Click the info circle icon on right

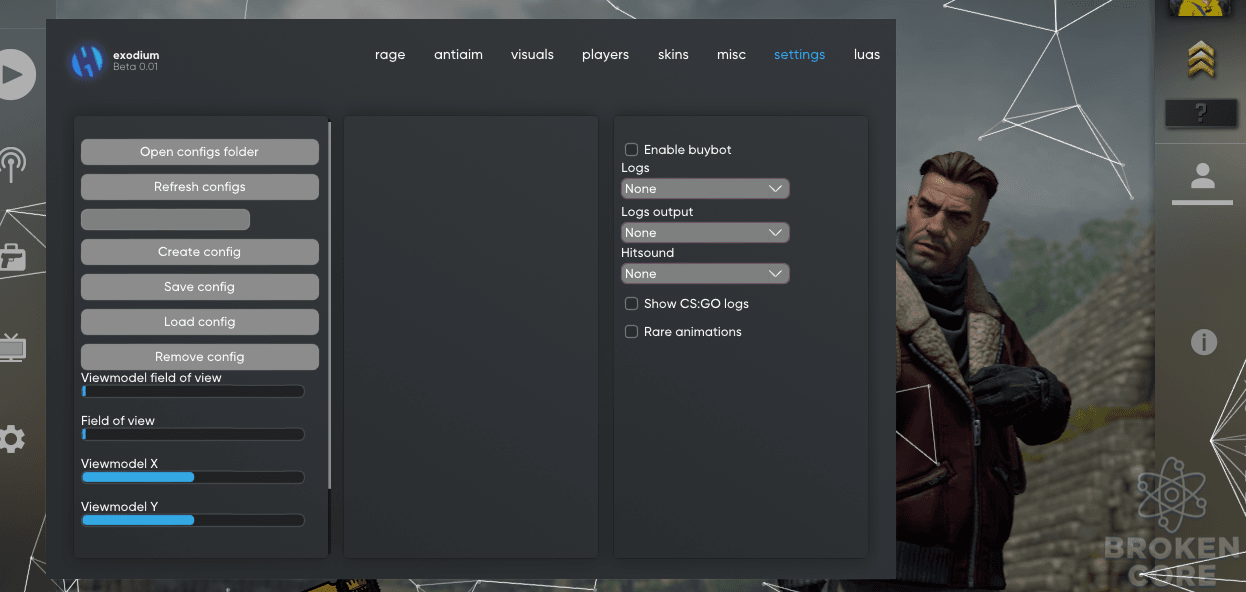click(1204, 343)
